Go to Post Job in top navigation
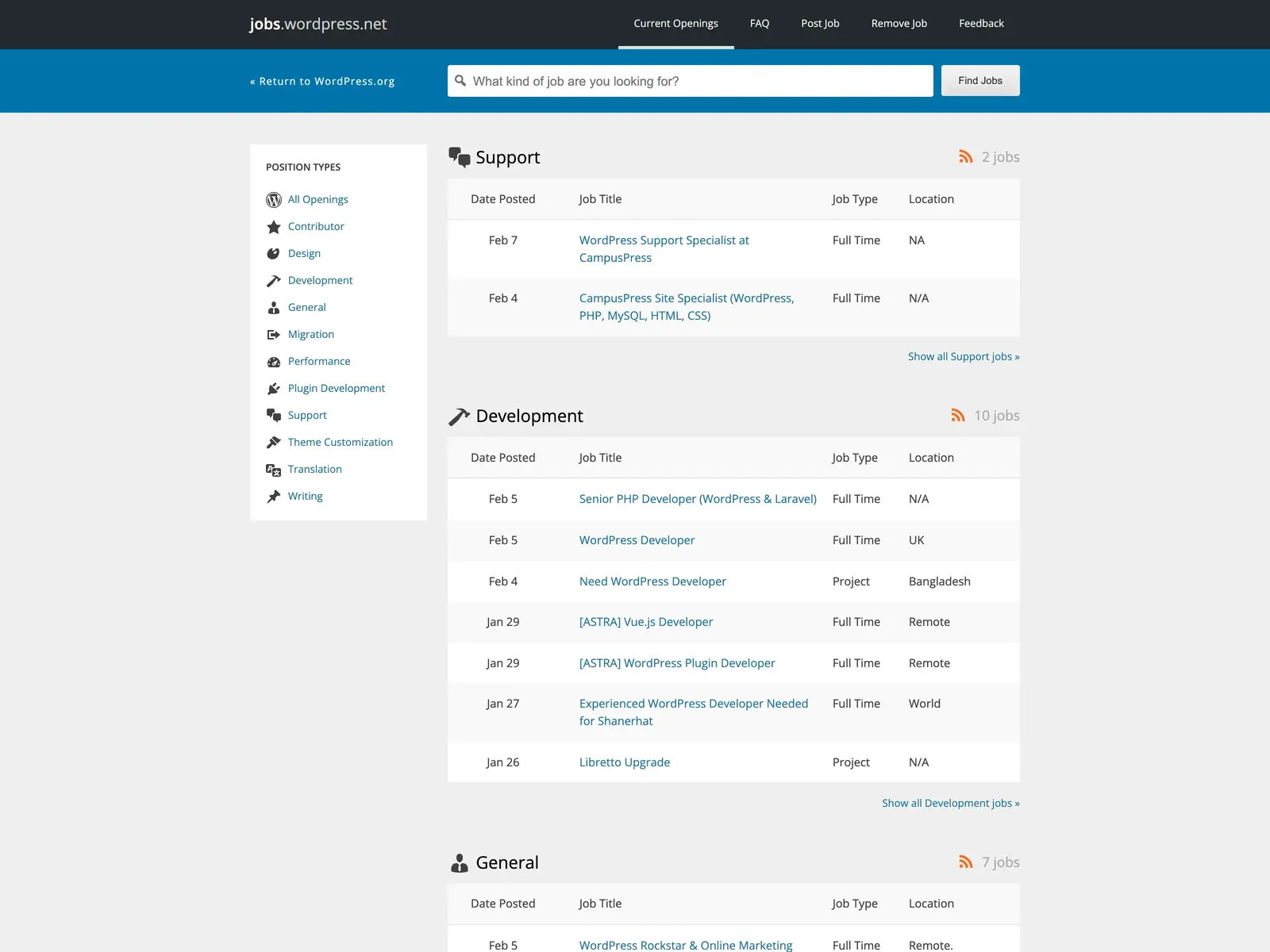The width and height of the screenshot is (1270, 952). click(820, 24)
